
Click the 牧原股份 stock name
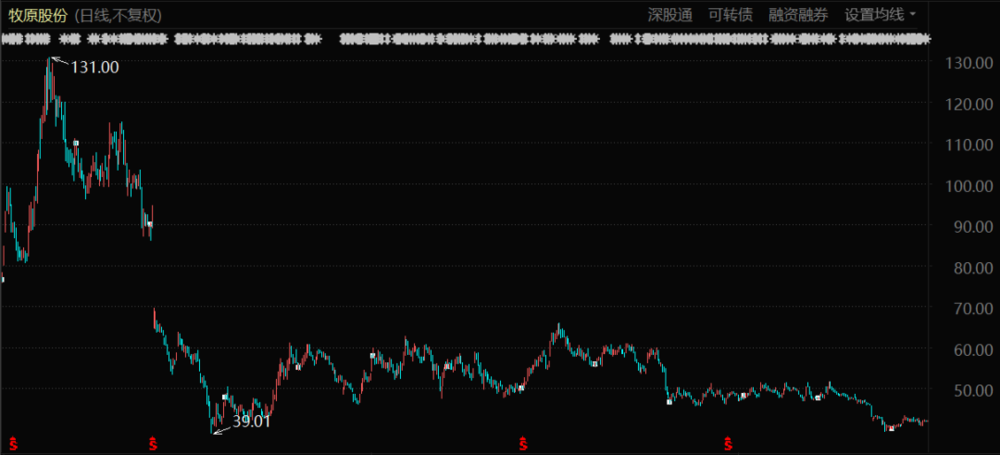coord(38,15)
